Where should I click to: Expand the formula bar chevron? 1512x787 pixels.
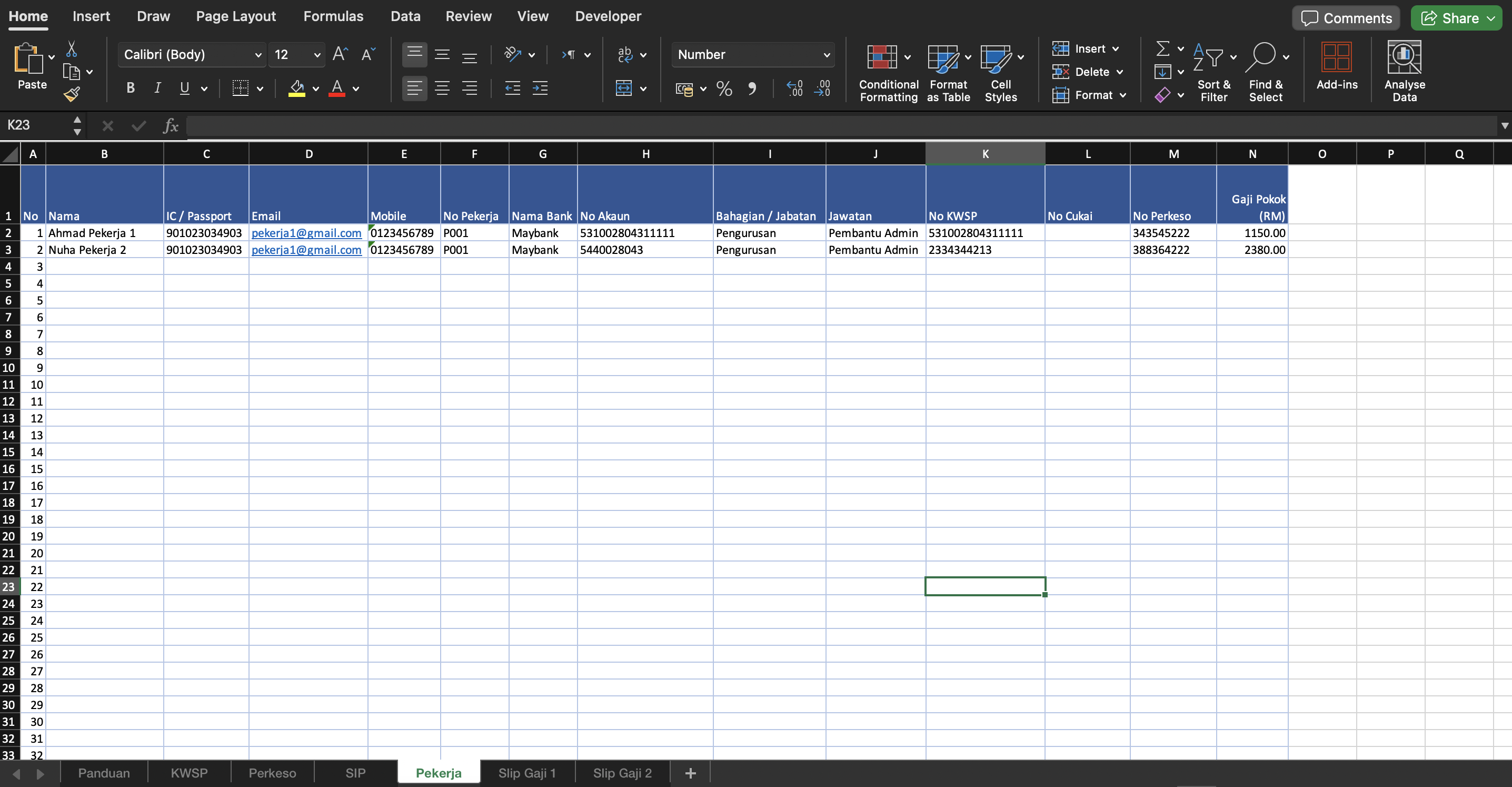[x=1505, y=125]
